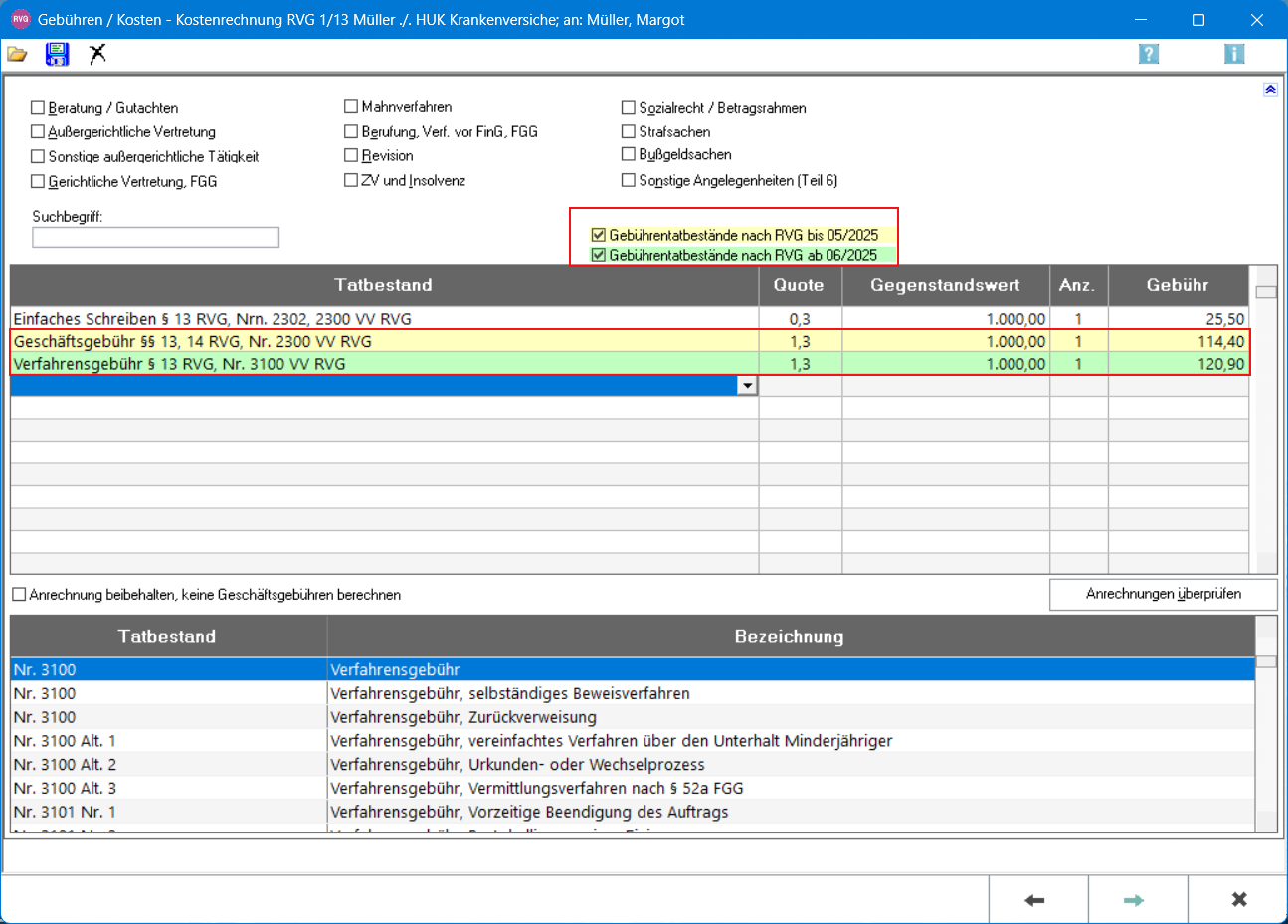1288x924 pixels.
Task: Enable Anrechnung beibehalten checkbox
Action: [x=19, y=595]
